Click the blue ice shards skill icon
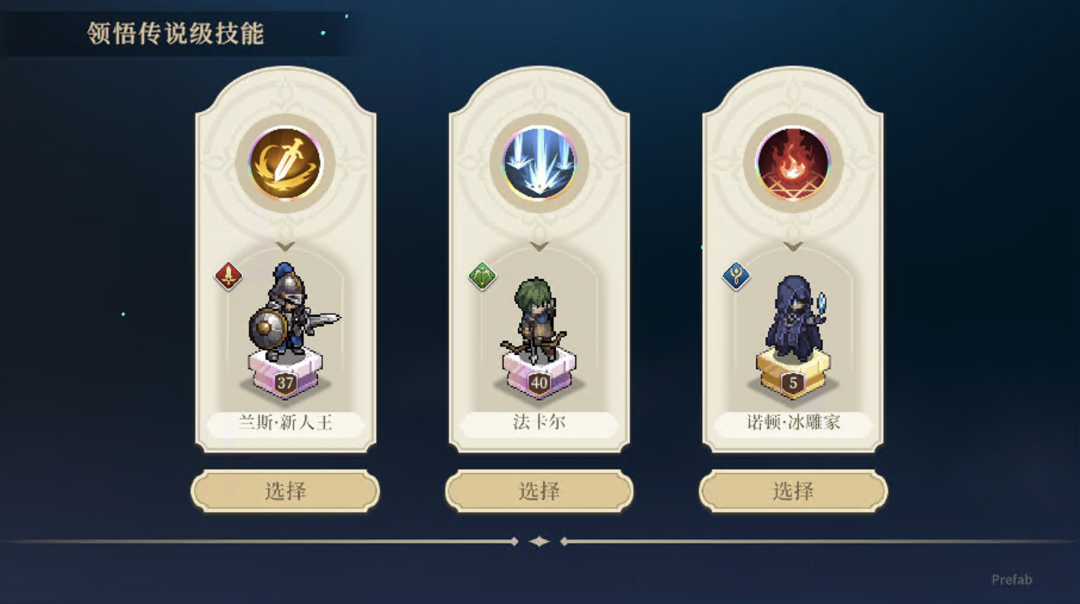This screenshot has width=1080, height=604. (539, 164)
